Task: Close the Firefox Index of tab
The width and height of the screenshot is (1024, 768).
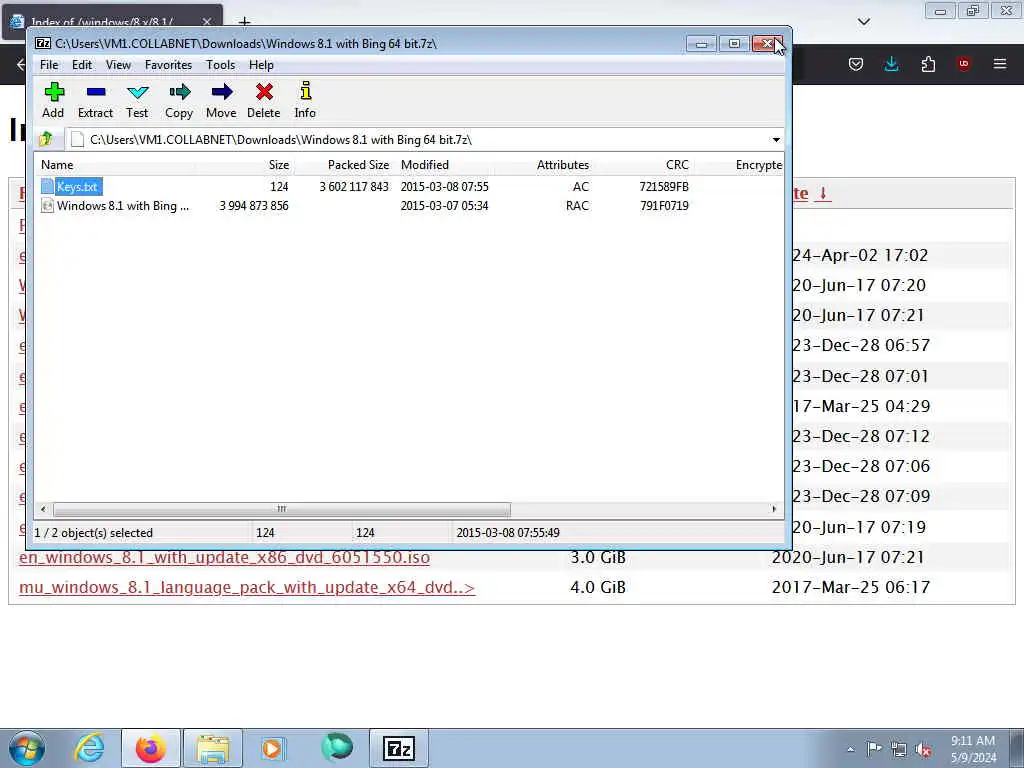Action: click(x=207, y=22)
